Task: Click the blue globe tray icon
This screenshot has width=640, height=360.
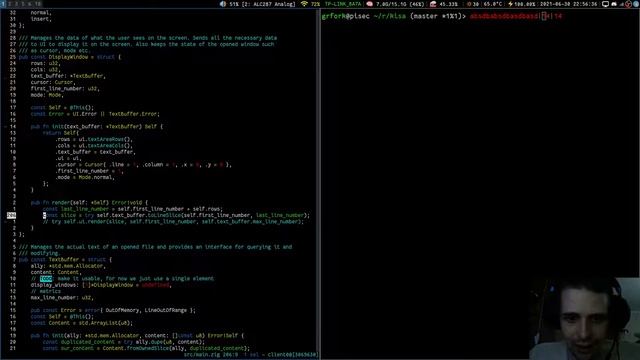Action: (636, 4)
